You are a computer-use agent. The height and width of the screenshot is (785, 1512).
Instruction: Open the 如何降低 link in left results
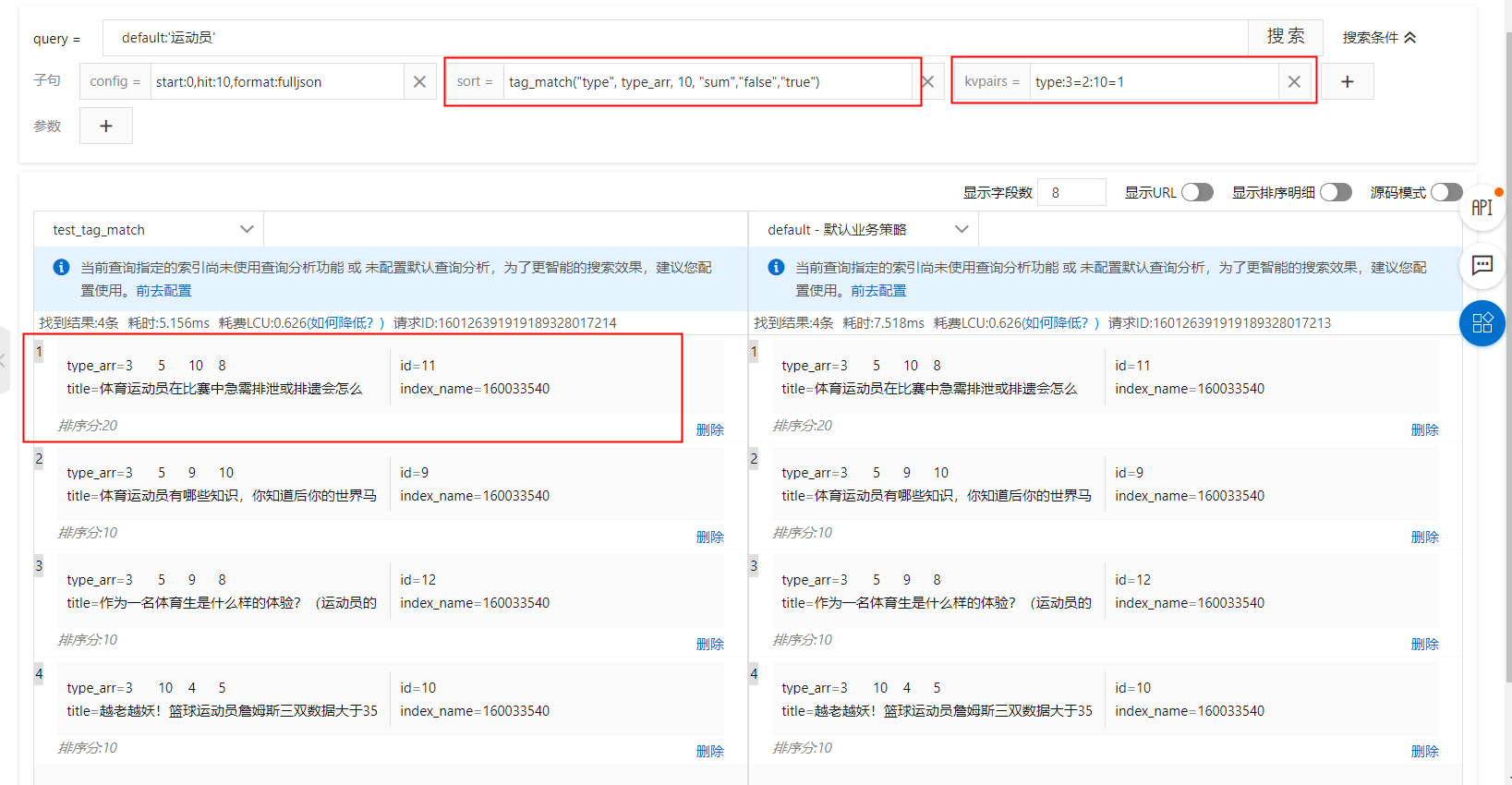[x=342, y=322]
